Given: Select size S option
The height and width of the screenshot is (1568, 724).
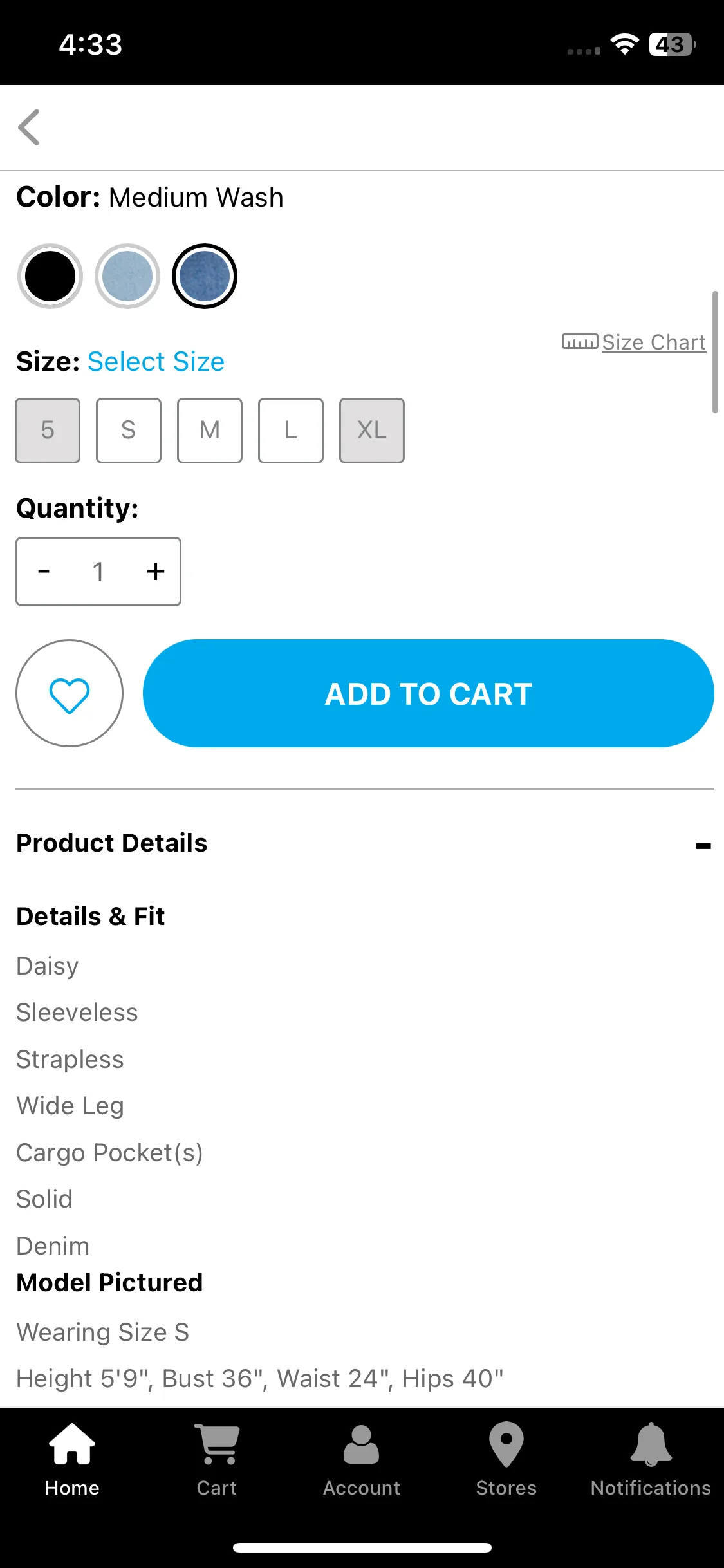Looking at the screenshot, I should pyautogui.click(x=129, y=431).
